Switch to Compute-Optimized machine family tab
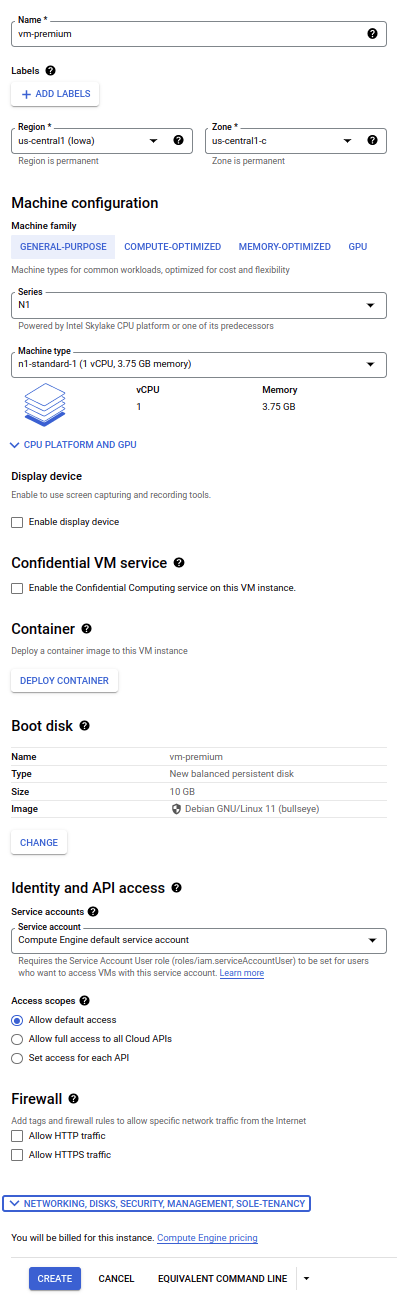Viewport: 397px width, 1304px height. coord(172,247)
